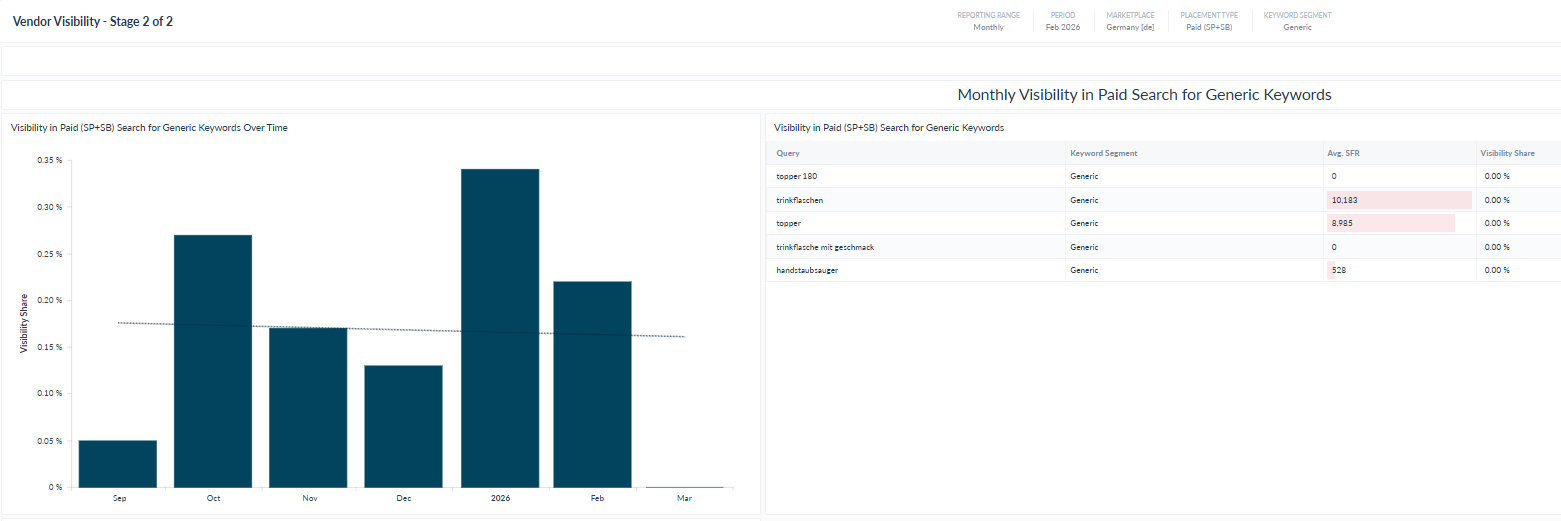Select the Nov bar in the chart
This screenshot has width=1561, height=521.
pos(308,408)
